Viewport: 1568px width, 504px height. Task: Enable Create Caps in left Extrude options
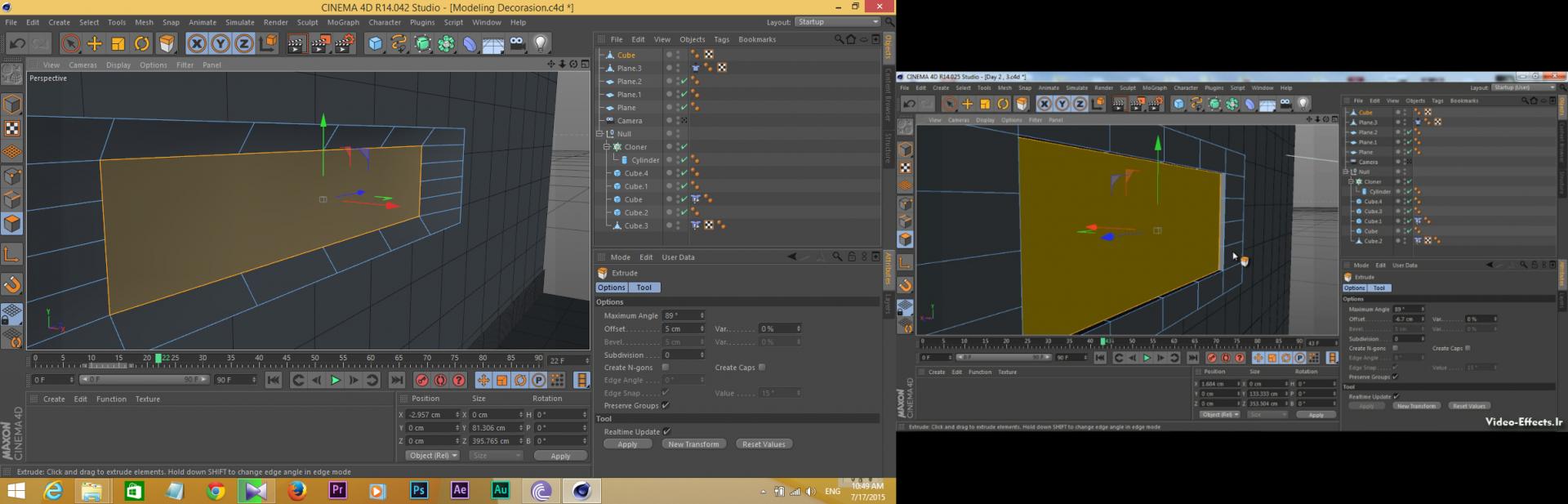coord(762,368)
